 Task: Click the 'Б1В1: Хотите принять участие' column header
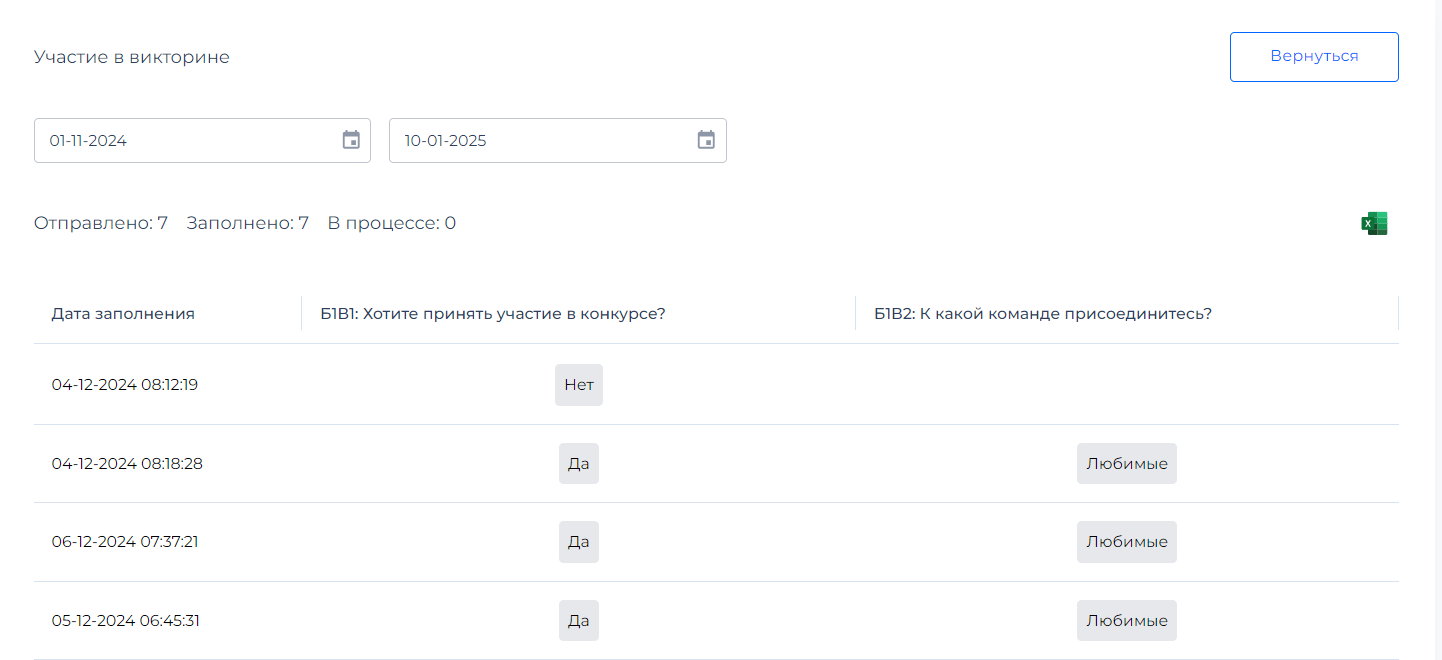tap(493, 313)
